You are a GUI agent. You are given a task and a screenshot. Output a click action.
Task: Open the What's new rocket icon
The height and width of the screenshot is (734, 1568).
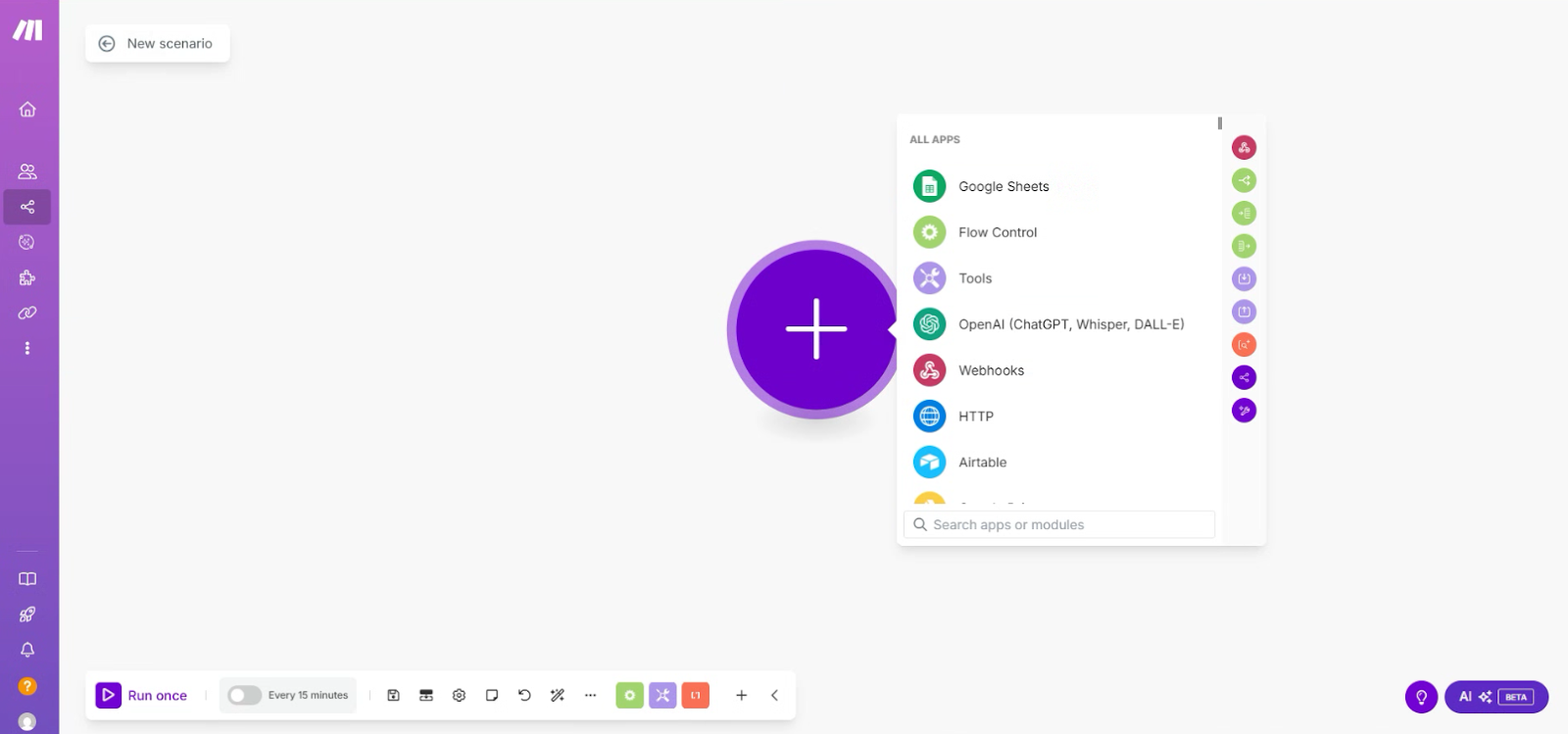(27, 614)
